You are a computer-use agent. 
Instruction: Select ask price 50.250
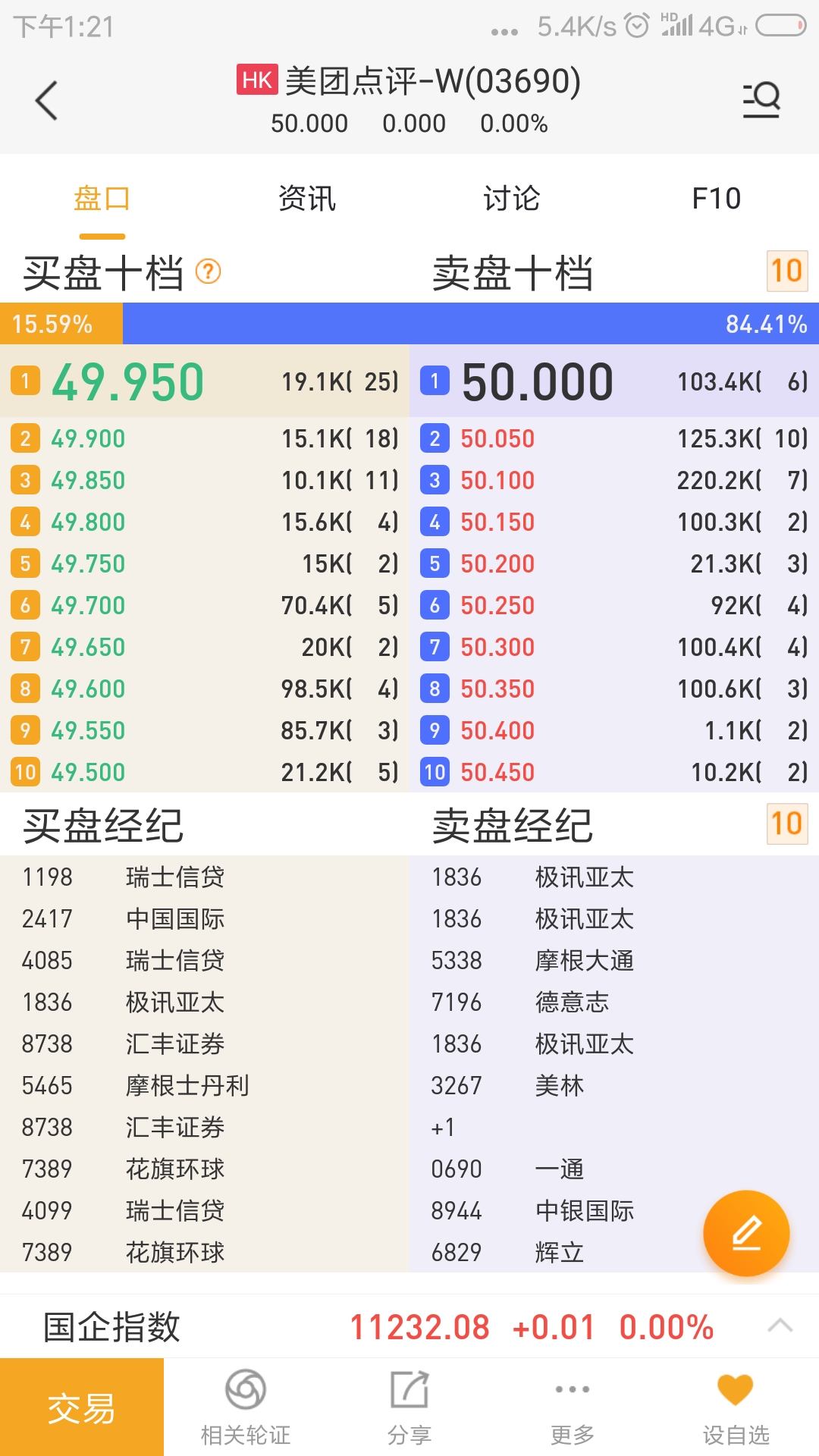(x=497, y=605)
